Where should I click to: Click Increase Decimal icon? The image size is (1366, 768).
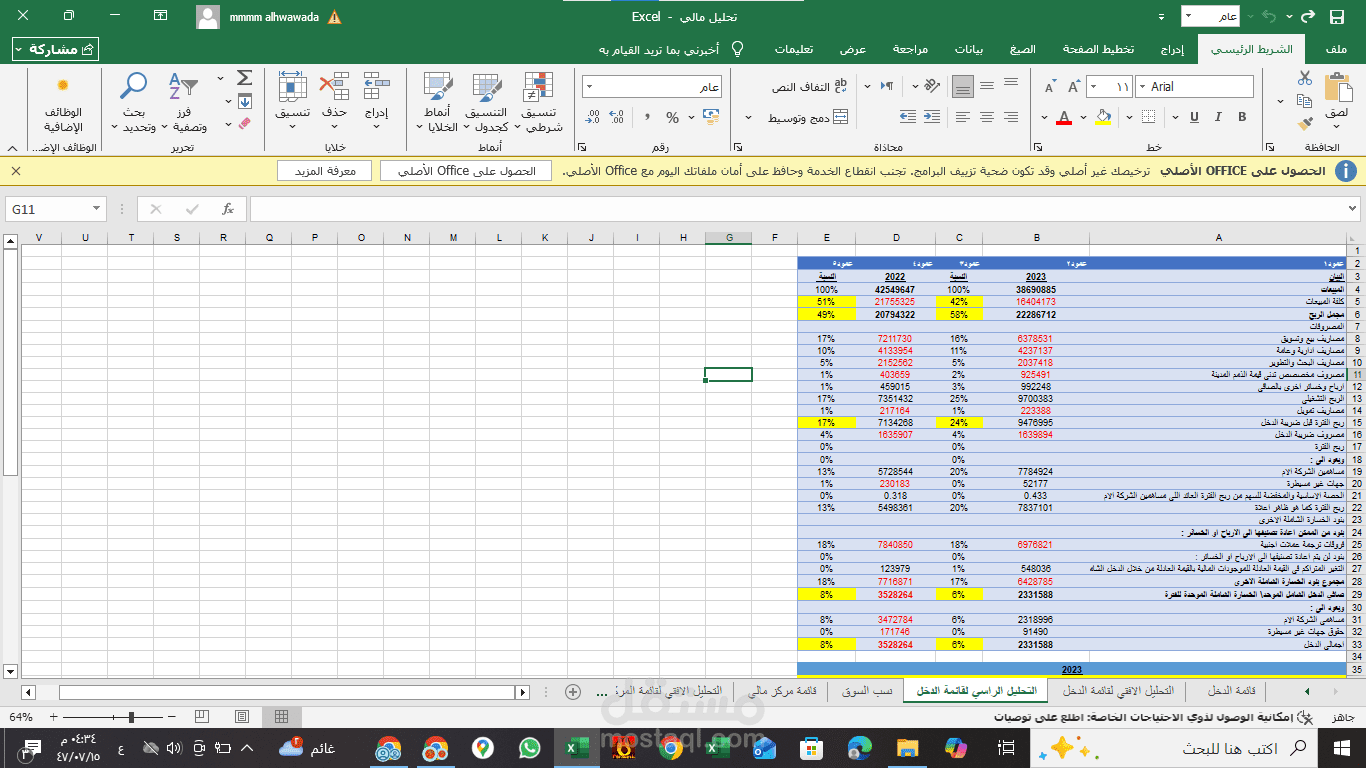pyautogui.click(x=618, y=117)
